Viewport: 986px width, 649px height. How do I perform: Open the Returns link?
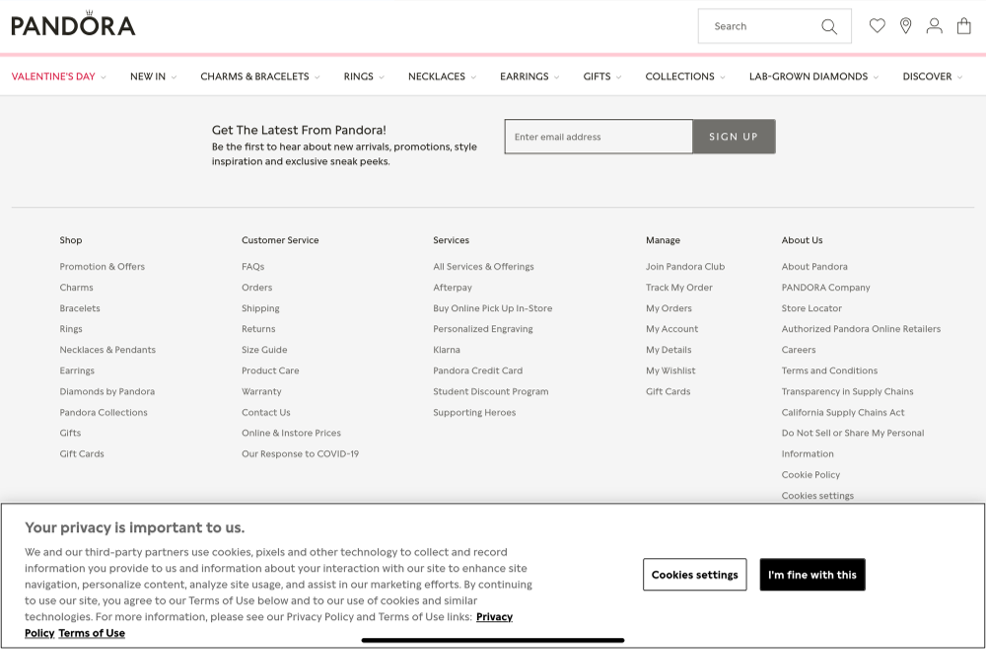(258, 329)
